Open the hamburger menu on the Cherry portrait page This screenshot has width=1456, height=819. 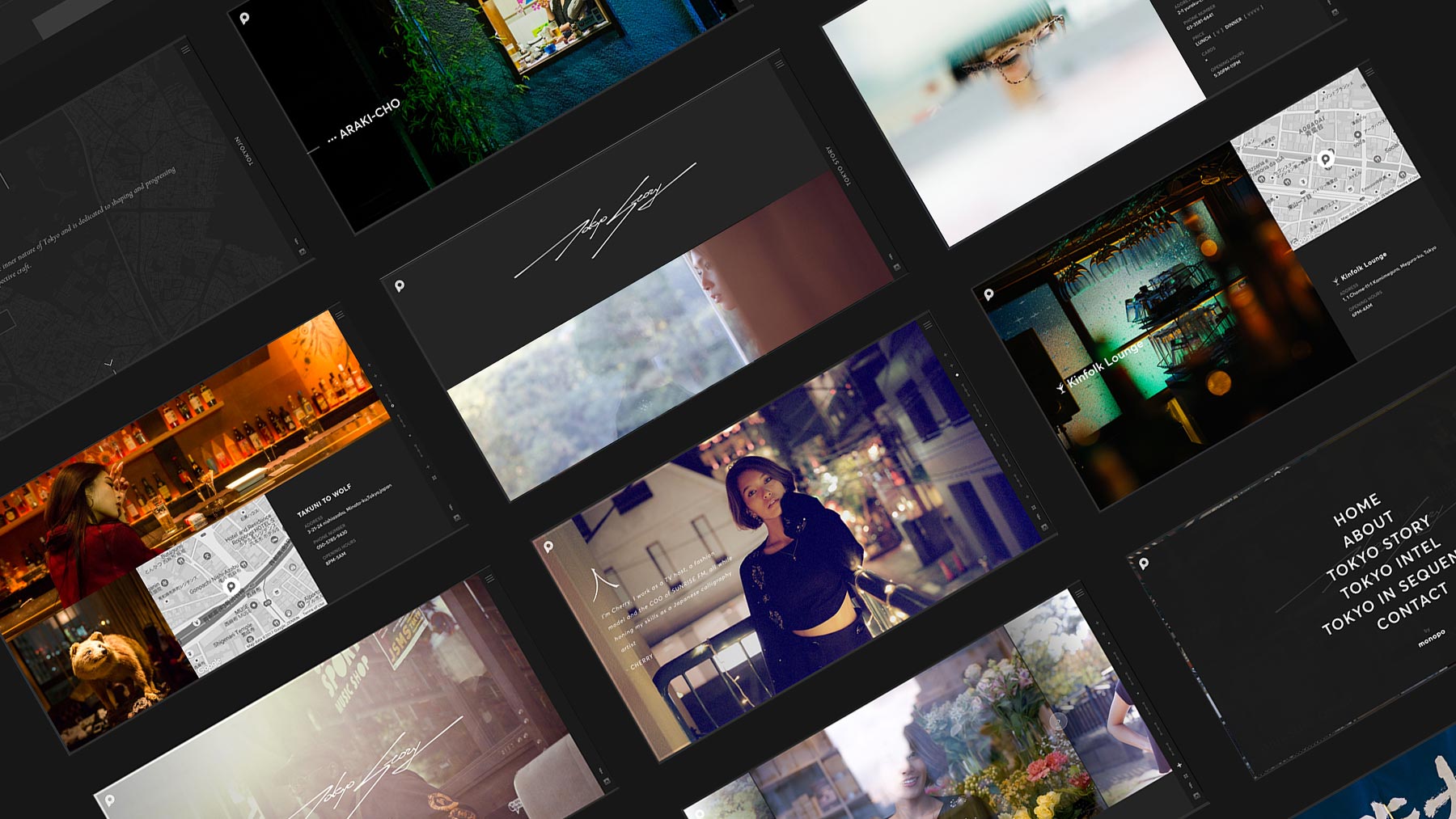point(928,325)
